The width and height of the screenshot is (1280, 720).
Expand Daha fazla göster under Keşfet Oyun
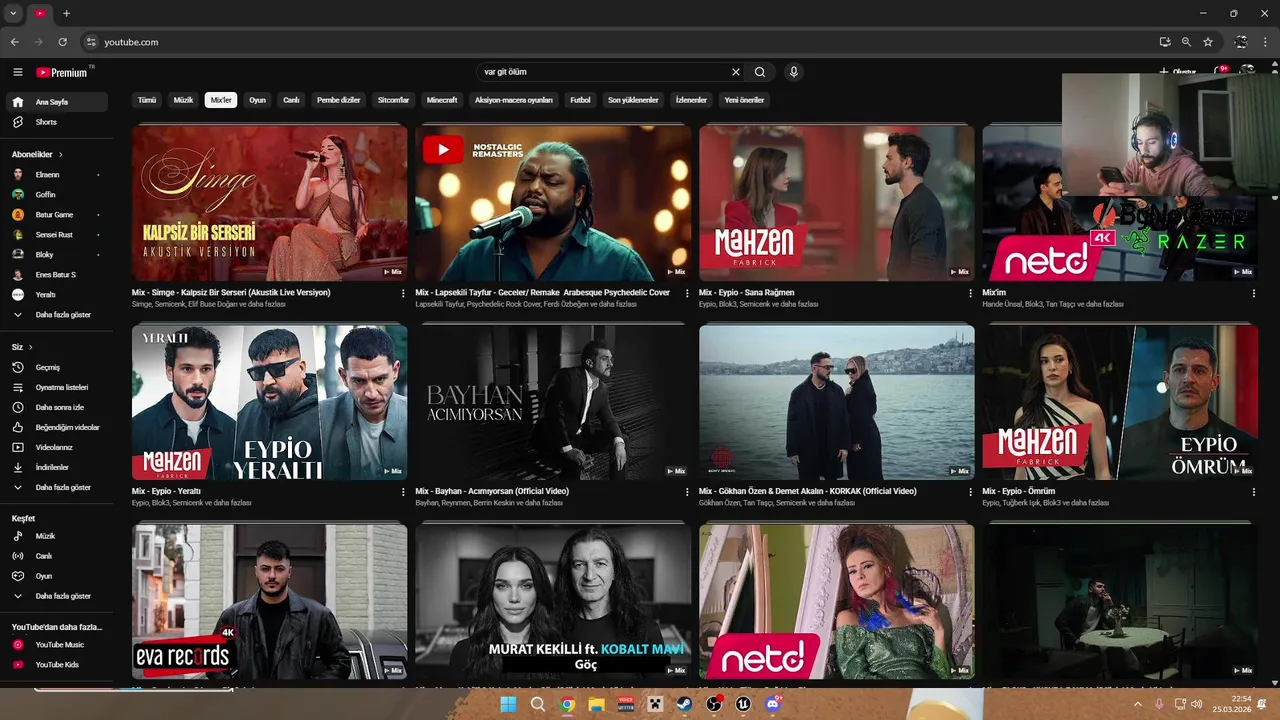58,596
